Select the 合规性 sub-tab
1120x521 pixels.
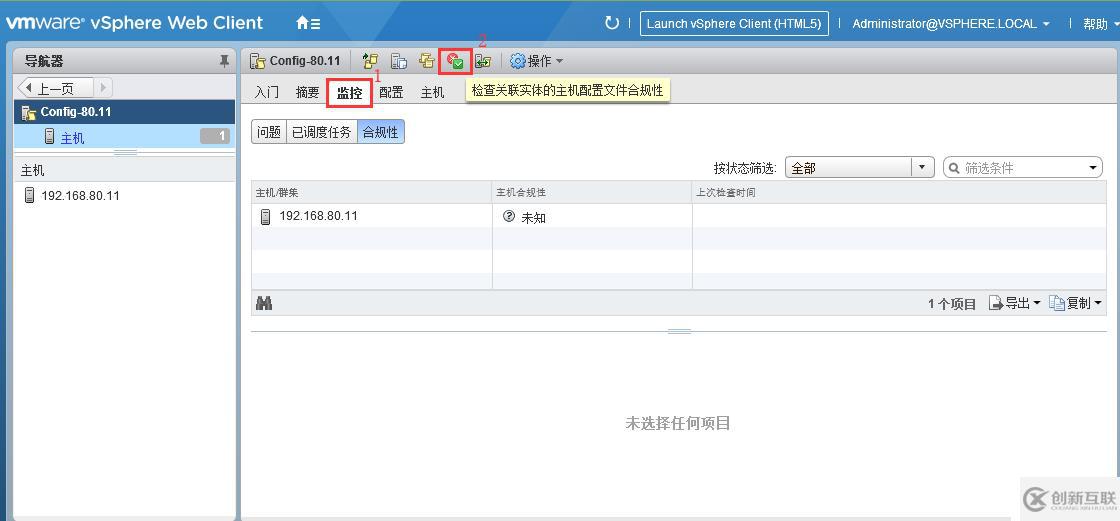[381, 132]
